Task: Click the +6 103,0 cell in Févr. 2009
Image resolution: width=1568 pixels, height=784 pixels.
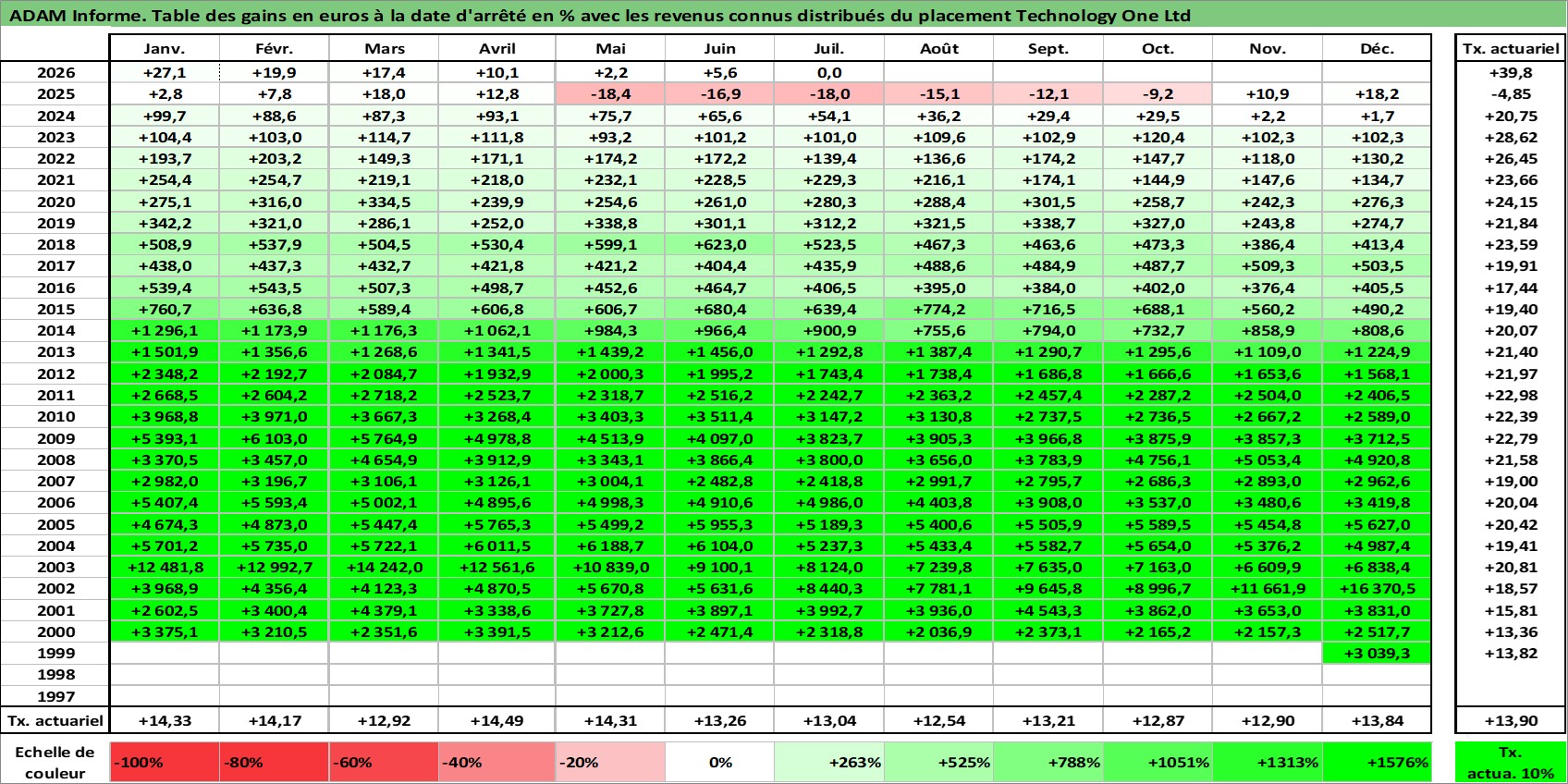Action: 275,438
